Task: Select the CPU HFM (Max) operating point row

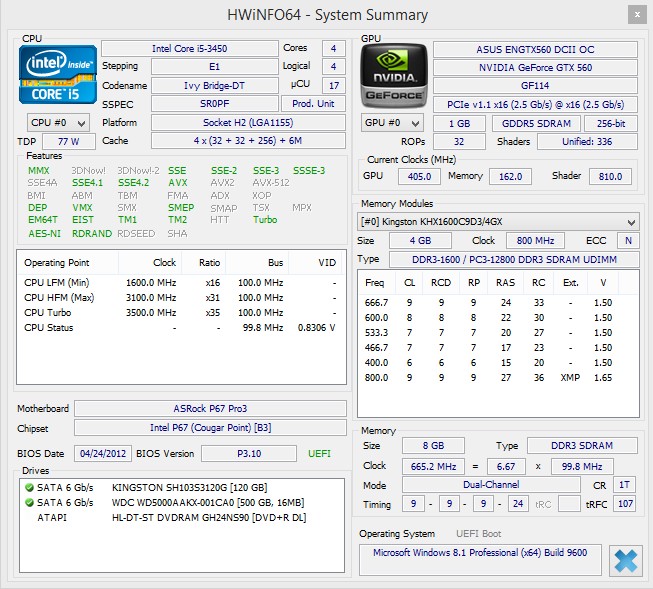Action: (x=181, y=298)
